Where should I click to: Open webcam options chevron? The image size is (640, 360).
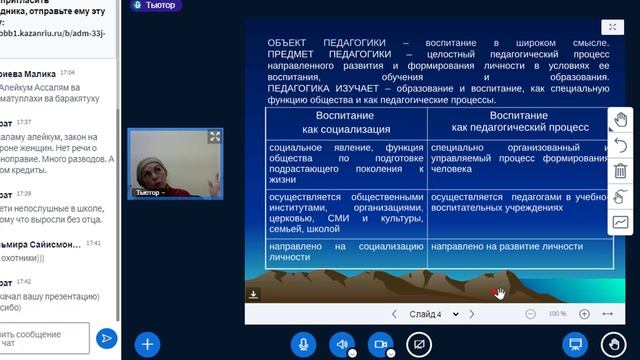coord(391,353)
